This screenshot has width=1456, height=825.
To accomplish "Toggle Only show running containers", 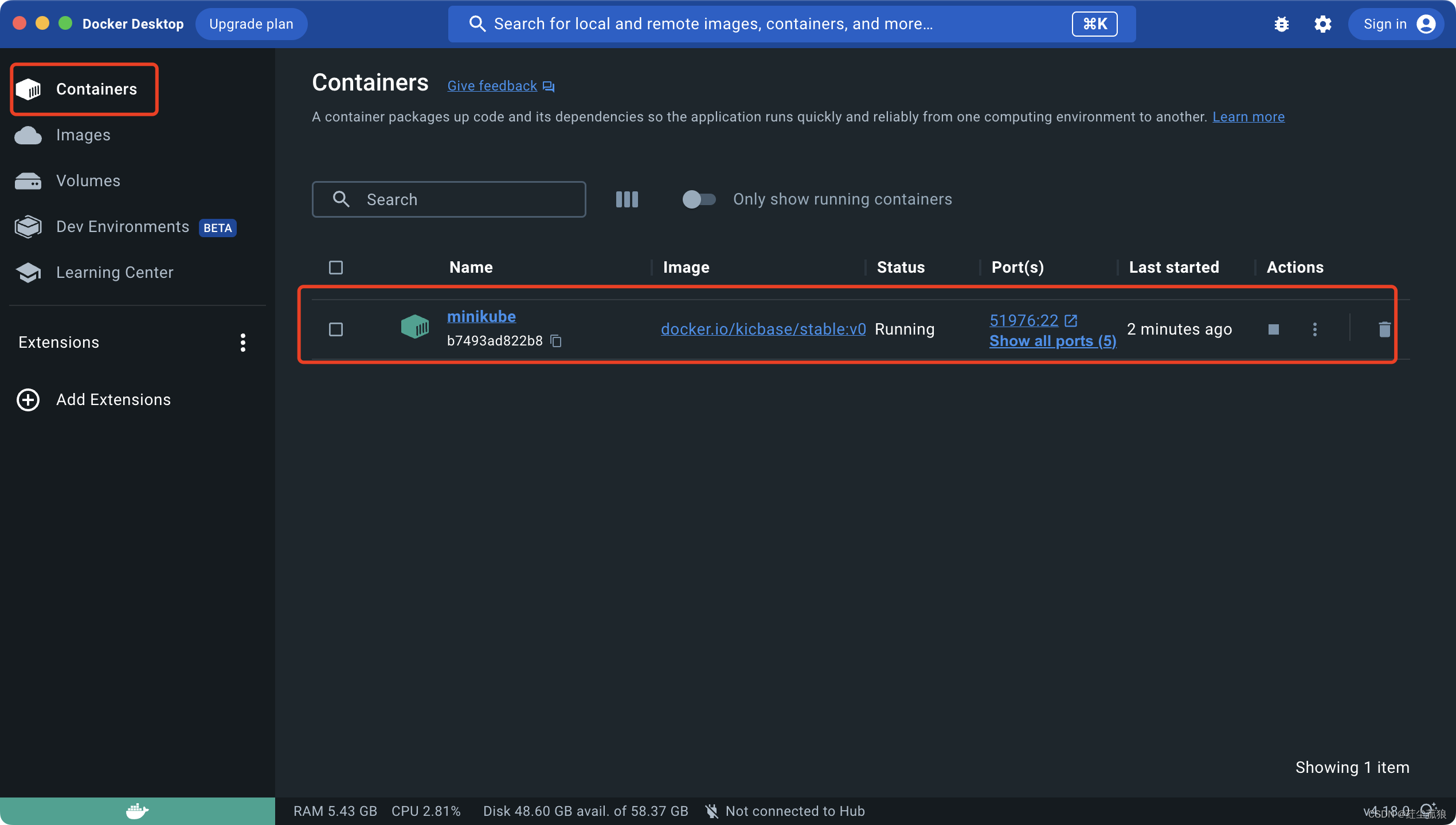I will (x=699, y=199).
